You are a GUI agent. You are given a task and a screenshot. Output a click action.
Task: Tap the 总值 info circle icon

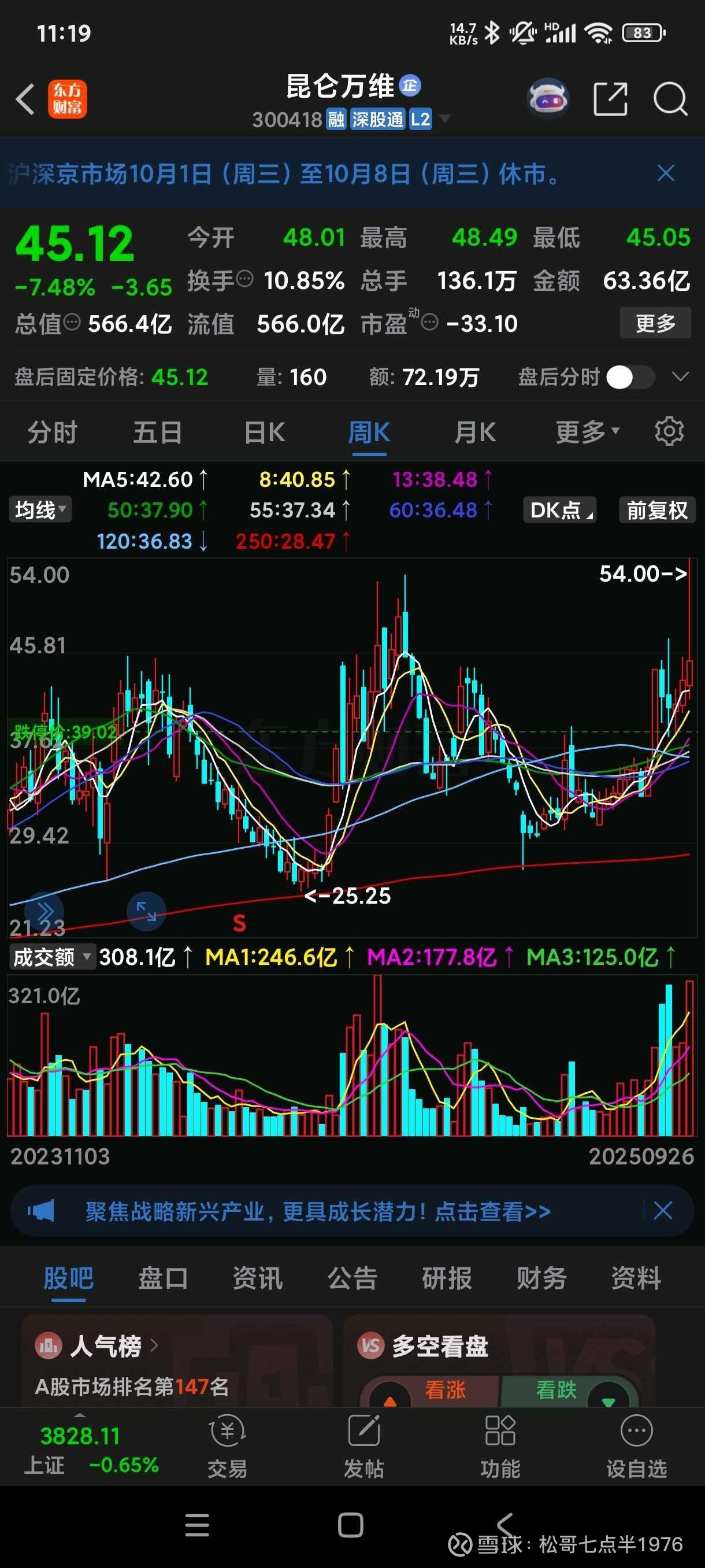tap(72, 322)
